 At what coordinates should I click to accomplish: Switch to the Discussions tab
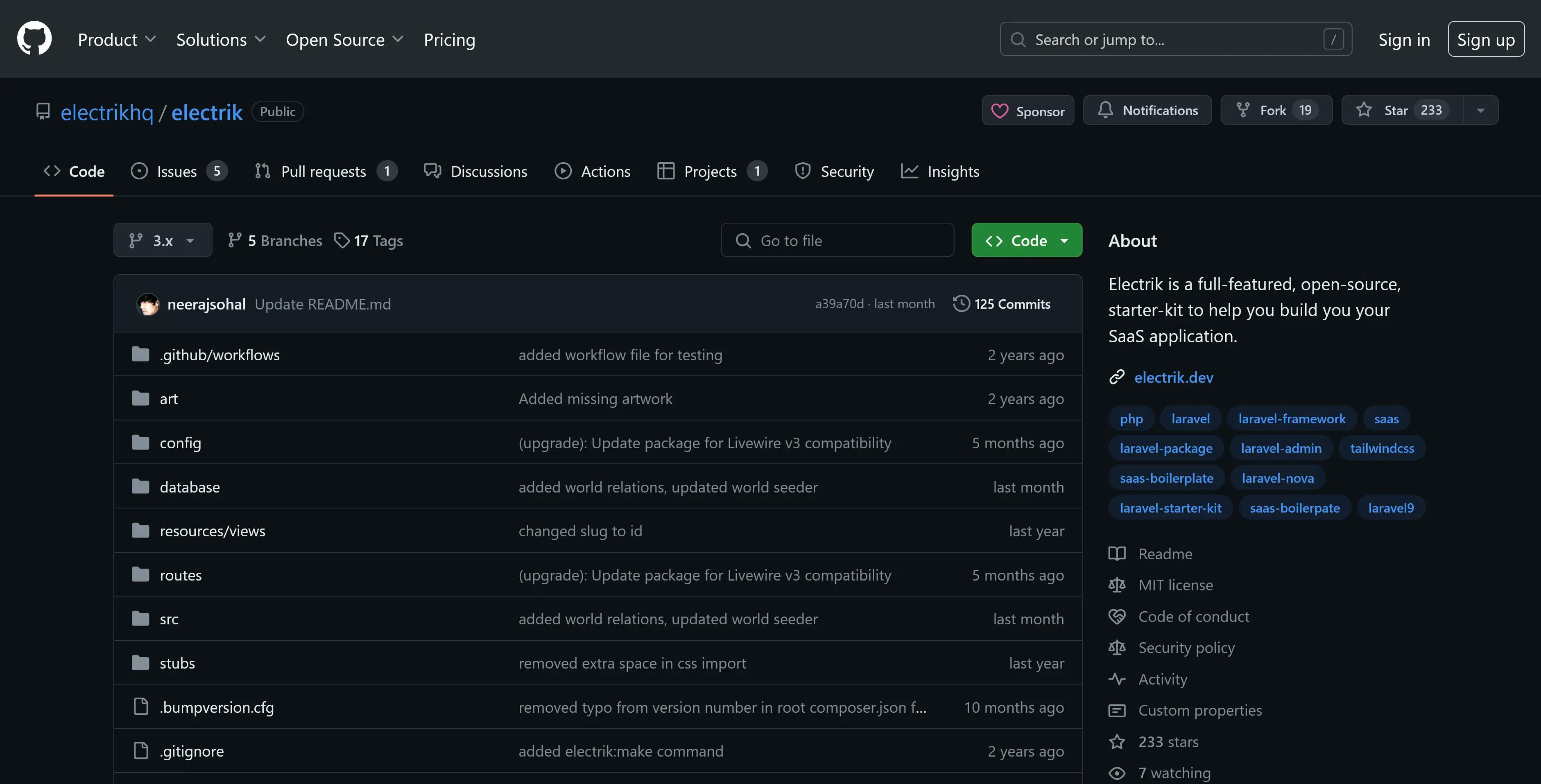click(x=475, y=171)
